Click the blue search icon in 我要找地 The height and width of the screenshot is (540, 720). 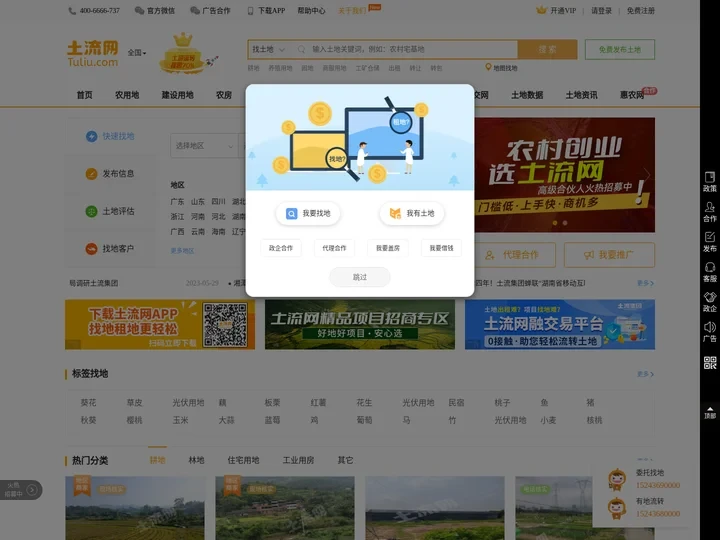coord(292,214)
